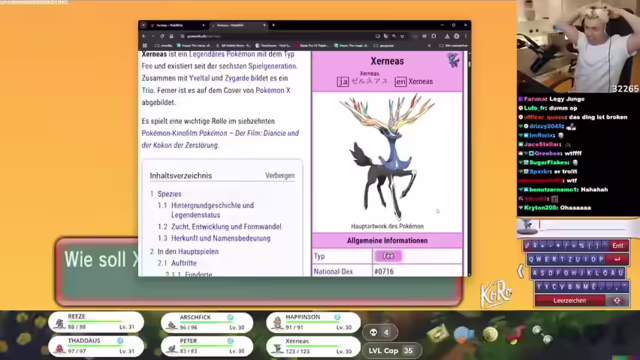Select the second Xerneas browser tab

[x=238, y=25]
